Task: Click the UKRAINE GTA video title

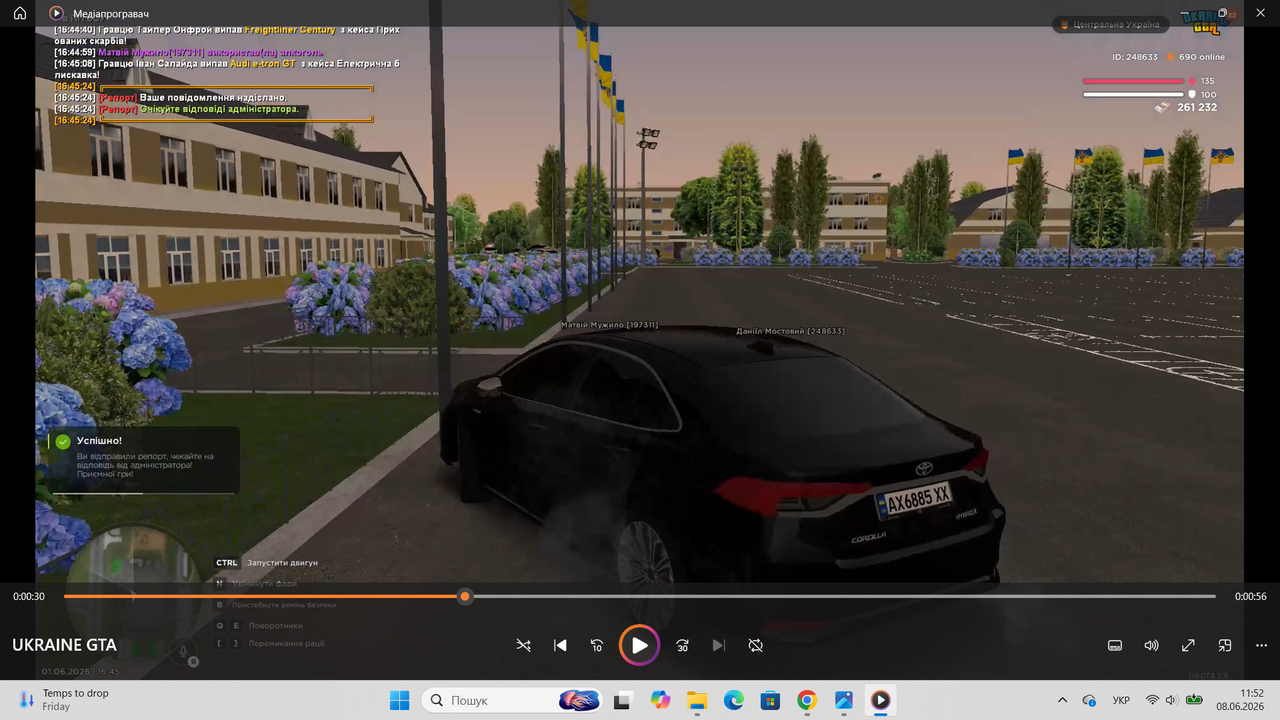Action: coord(64,645)
